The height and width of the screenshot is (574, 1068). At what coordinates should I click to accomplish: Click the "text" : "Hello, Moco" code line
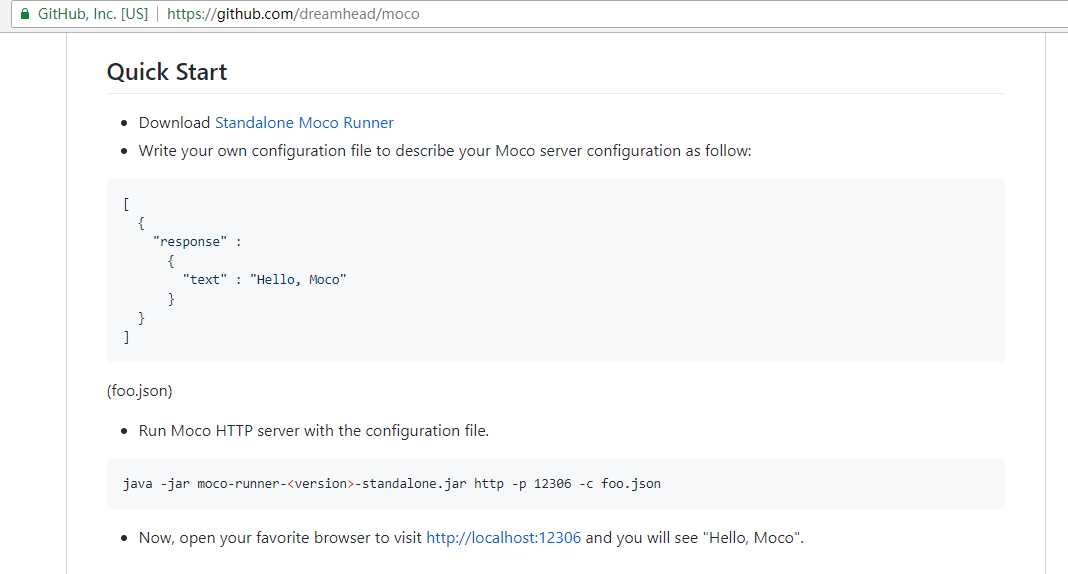(264, 280)
